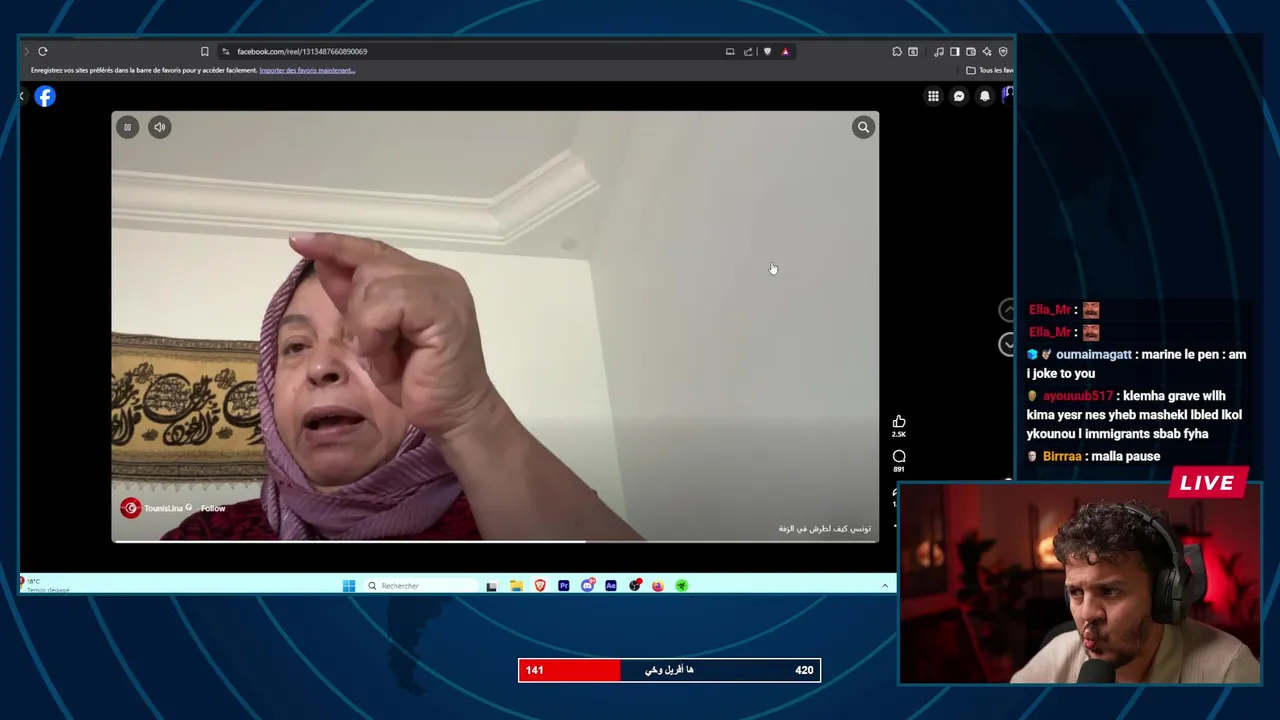Click ayouuub517's username in chat

tap(1078, 396)
